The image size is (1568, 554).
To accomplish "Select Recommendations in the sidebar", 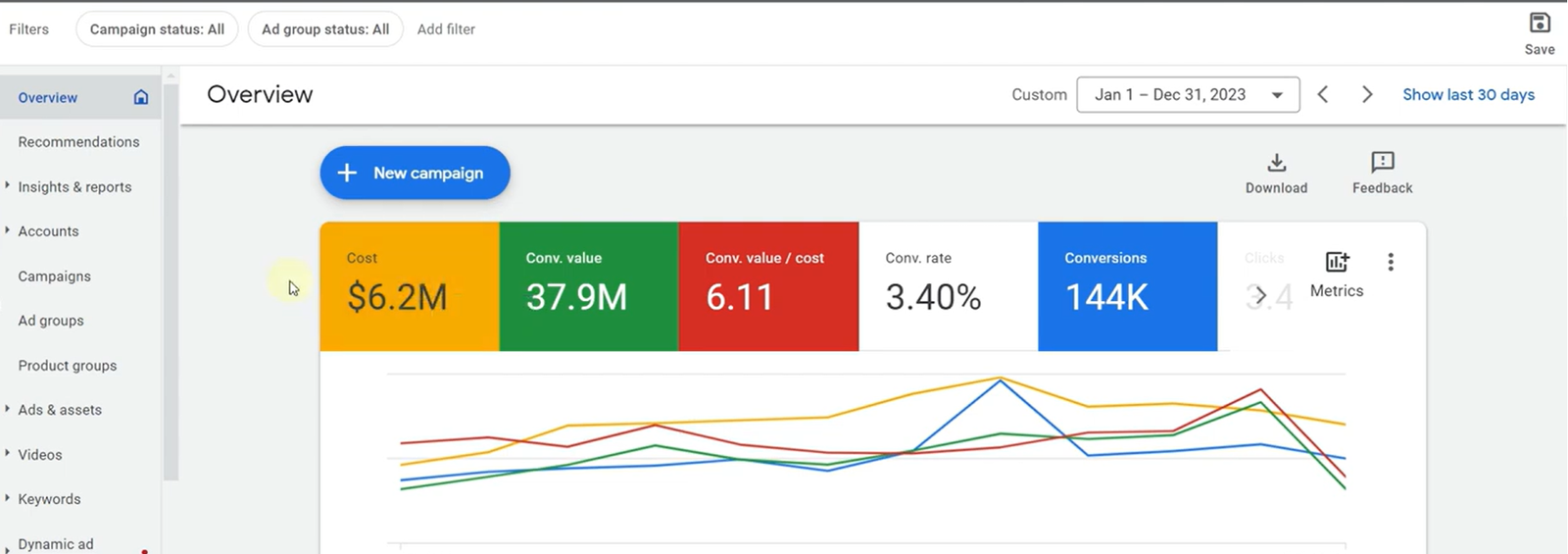I will click(x=78, y=142).
